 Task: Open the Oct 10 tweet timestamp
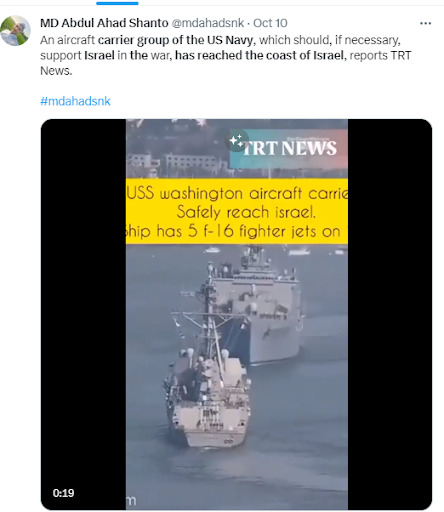pyautogui.click(x=270, y=23)
